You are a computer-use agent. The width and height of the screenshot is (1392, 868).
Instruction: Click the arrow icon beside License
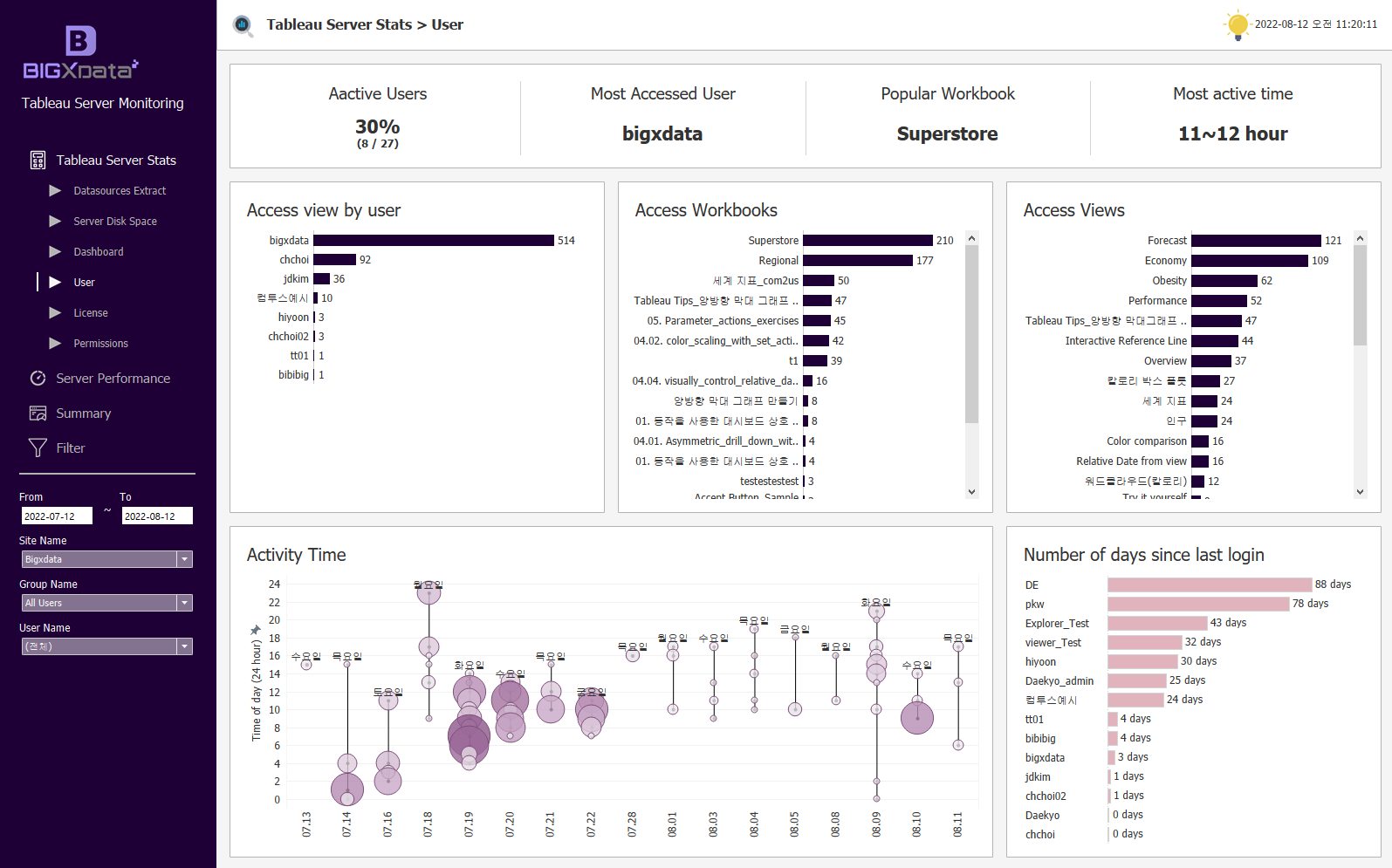[55, 312]
